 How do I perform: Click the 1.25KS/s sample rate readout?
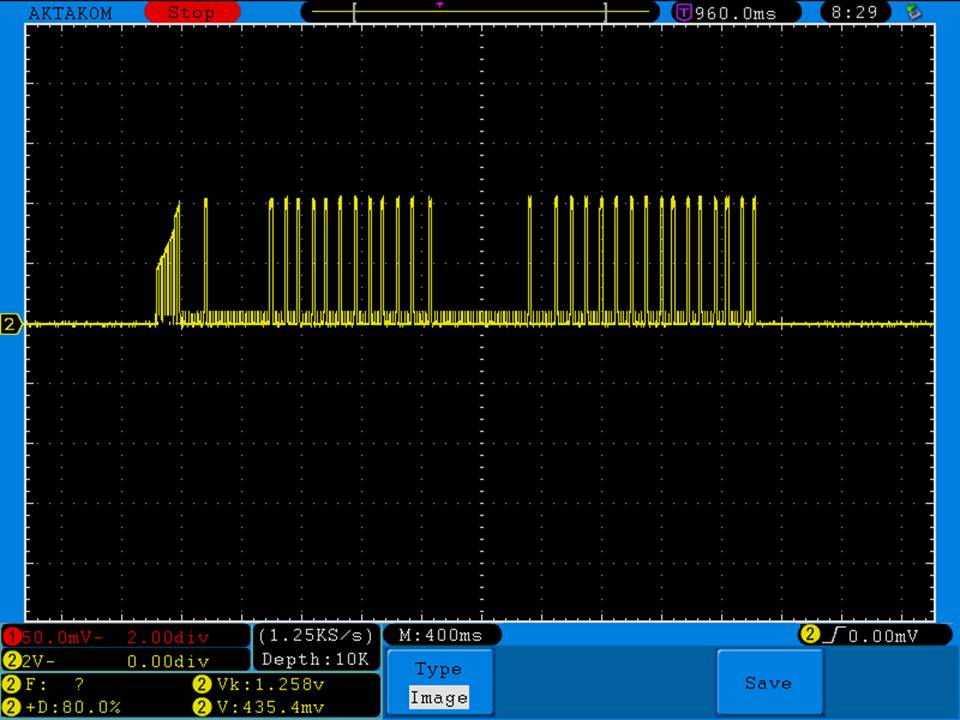click(x=316, y=635)
